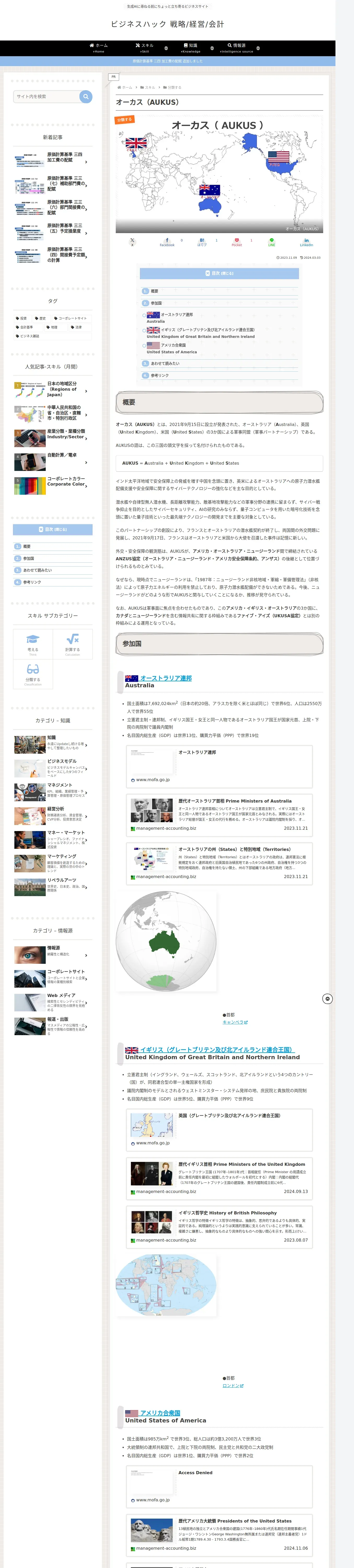Open the 分類する glasses subcategory
354x1568 pixels.
tap(33, 674)
